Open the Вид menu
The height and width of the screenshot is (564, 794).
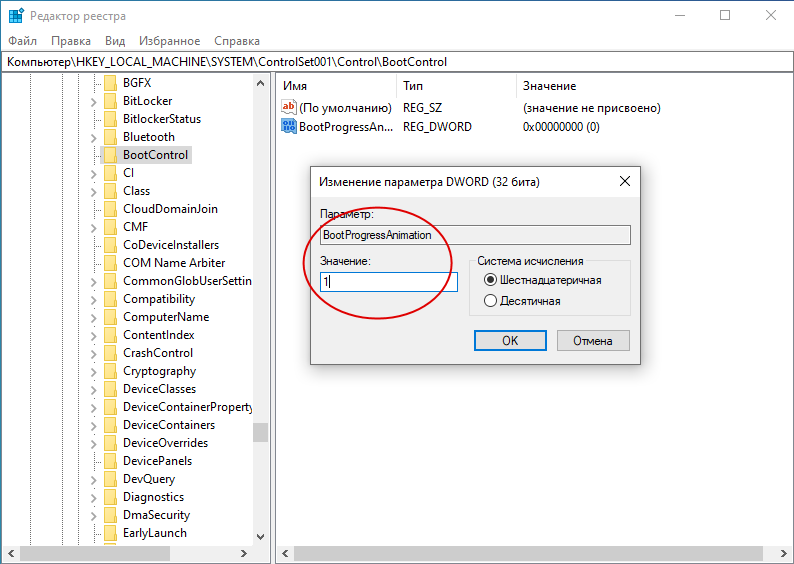[115, 41]
